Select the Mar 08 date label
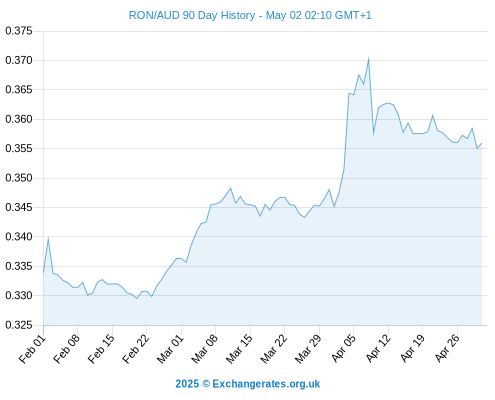The width and height of the screenshot is (495, 400). [205, 349]
